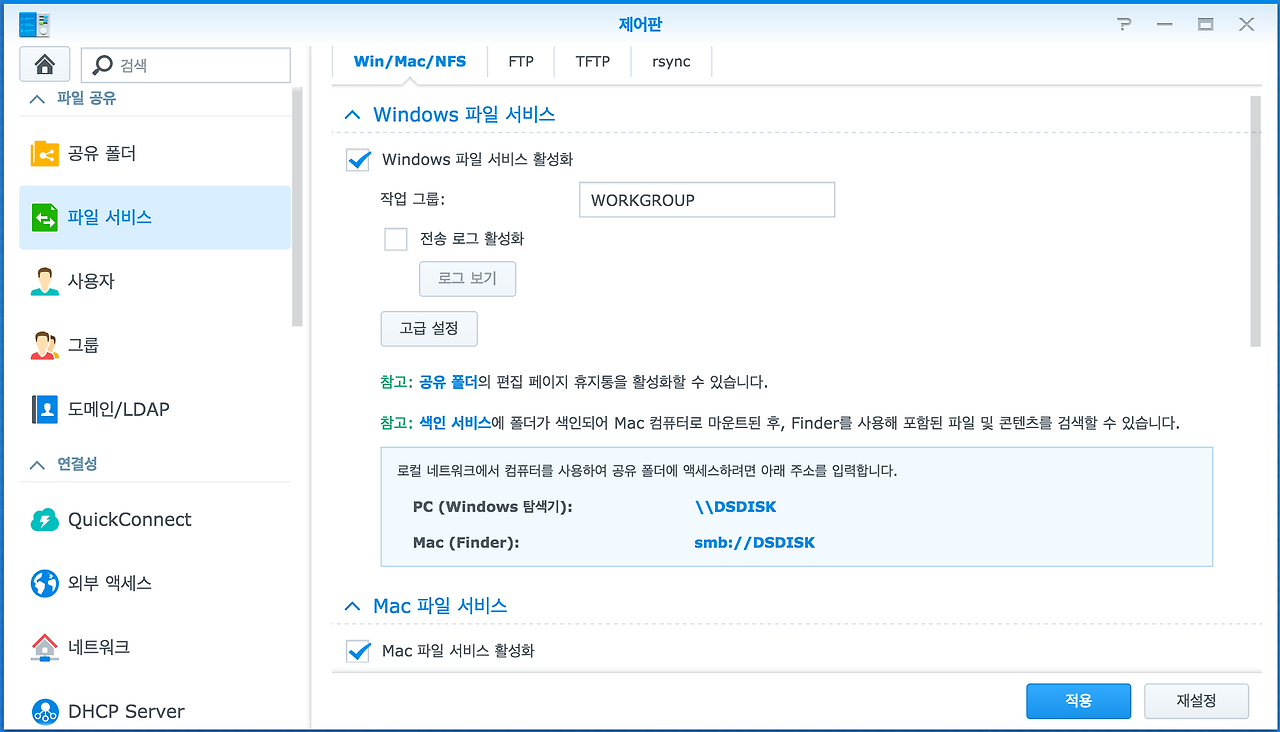This screenshot has width=1280, height=732.
Task: Switch to the FTP tab
Action: click(521, 61)
